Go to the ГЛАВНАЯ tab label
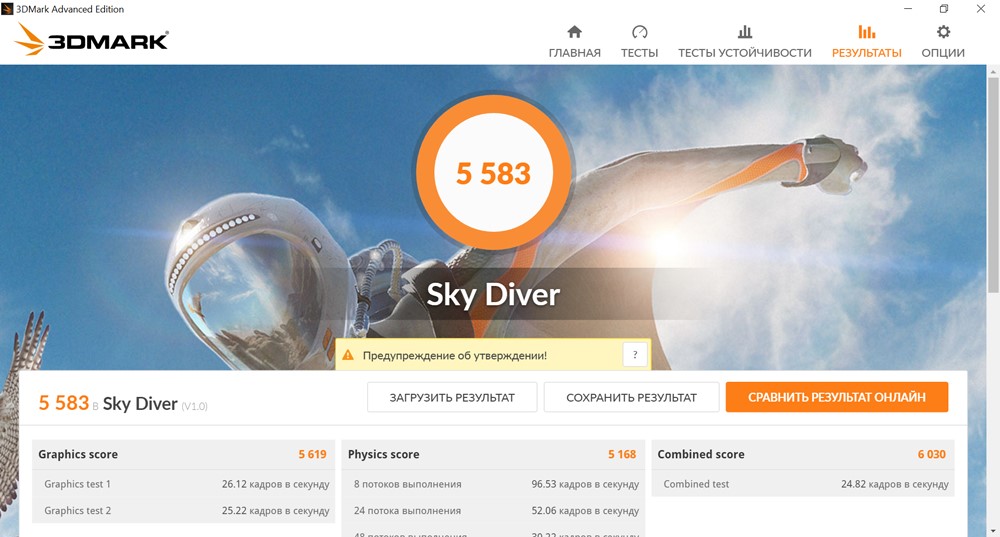This screenshot has width=1000, height=537. pos(575,53)
